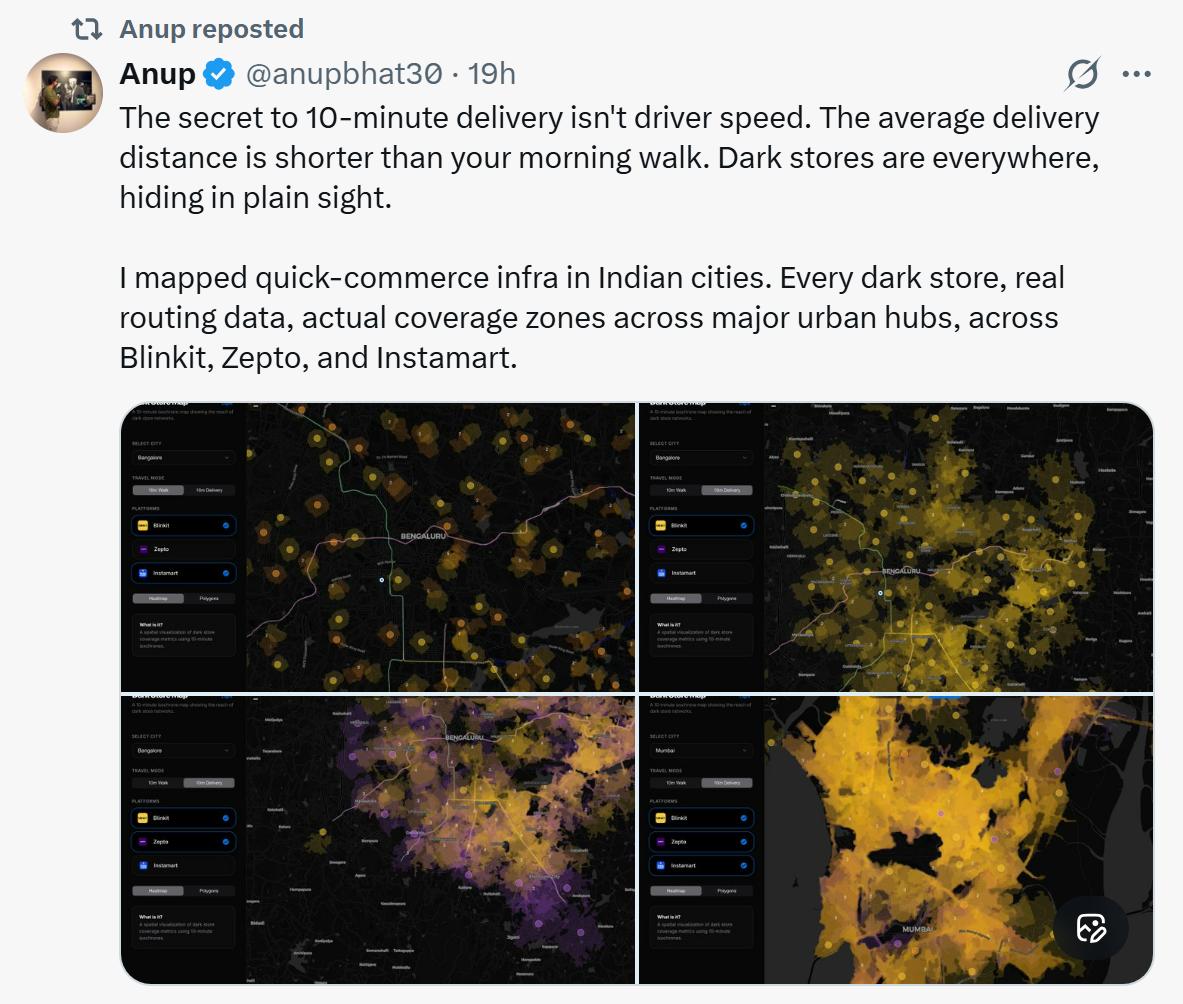Screen dimensions: 1183x1004
Task: Click the "Anup reposted" link
Action: click(211, 30)
